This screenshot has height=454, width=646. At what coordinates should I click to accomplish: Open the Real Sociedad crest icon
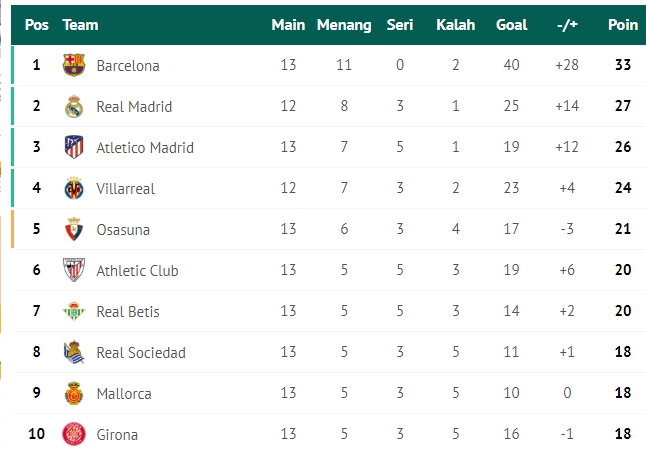click(x=74, y=352)
